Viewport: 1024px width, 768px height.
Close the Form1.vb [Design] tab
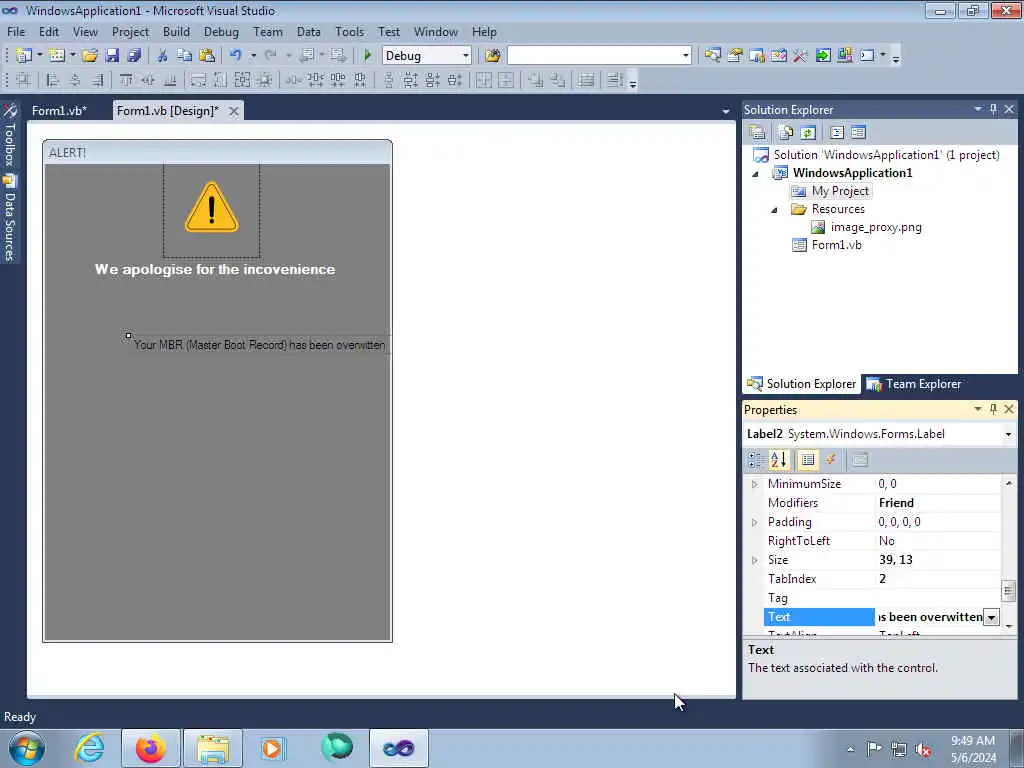tap(233, 111)
